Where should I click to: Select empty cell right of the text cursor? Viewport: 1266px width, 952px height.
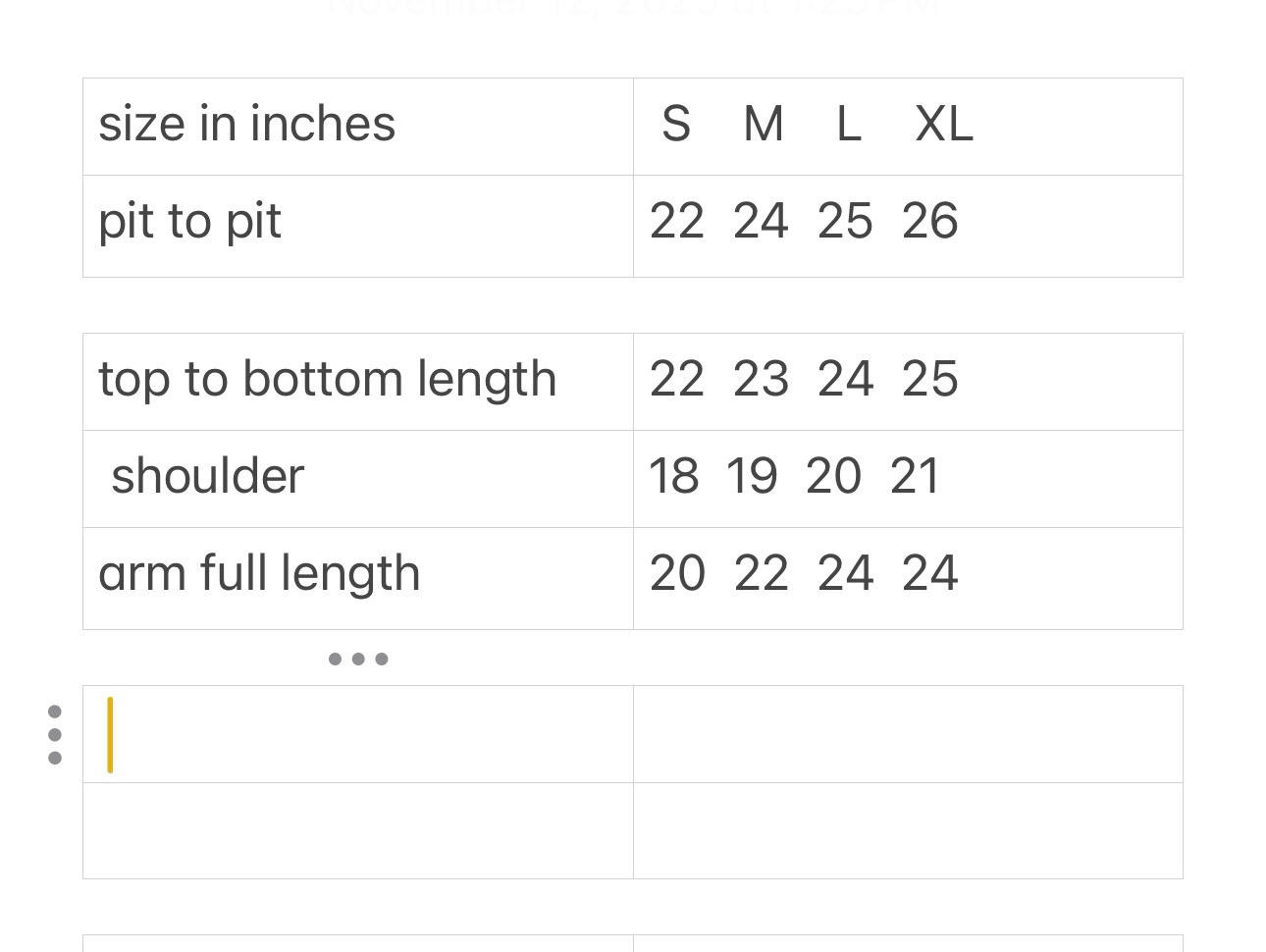[907, 734]
